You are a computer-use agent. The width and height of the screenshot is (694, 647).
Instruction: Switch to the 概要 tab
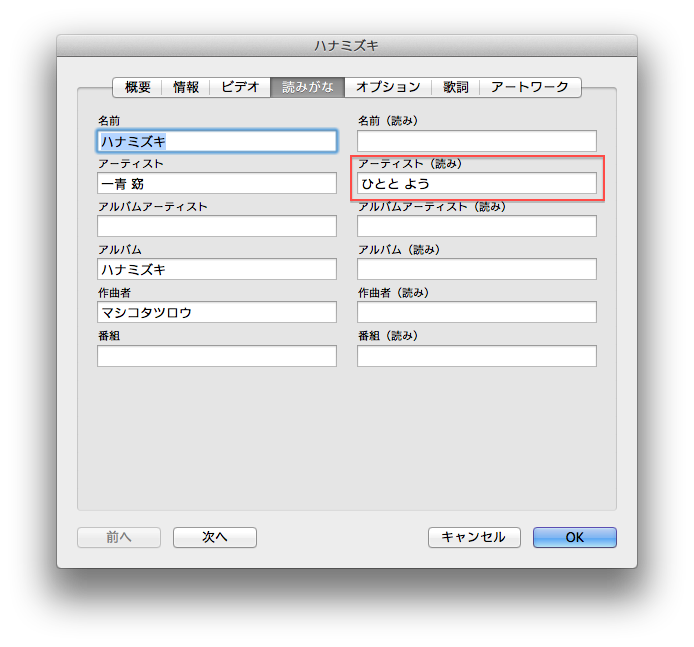click(138, 87)
